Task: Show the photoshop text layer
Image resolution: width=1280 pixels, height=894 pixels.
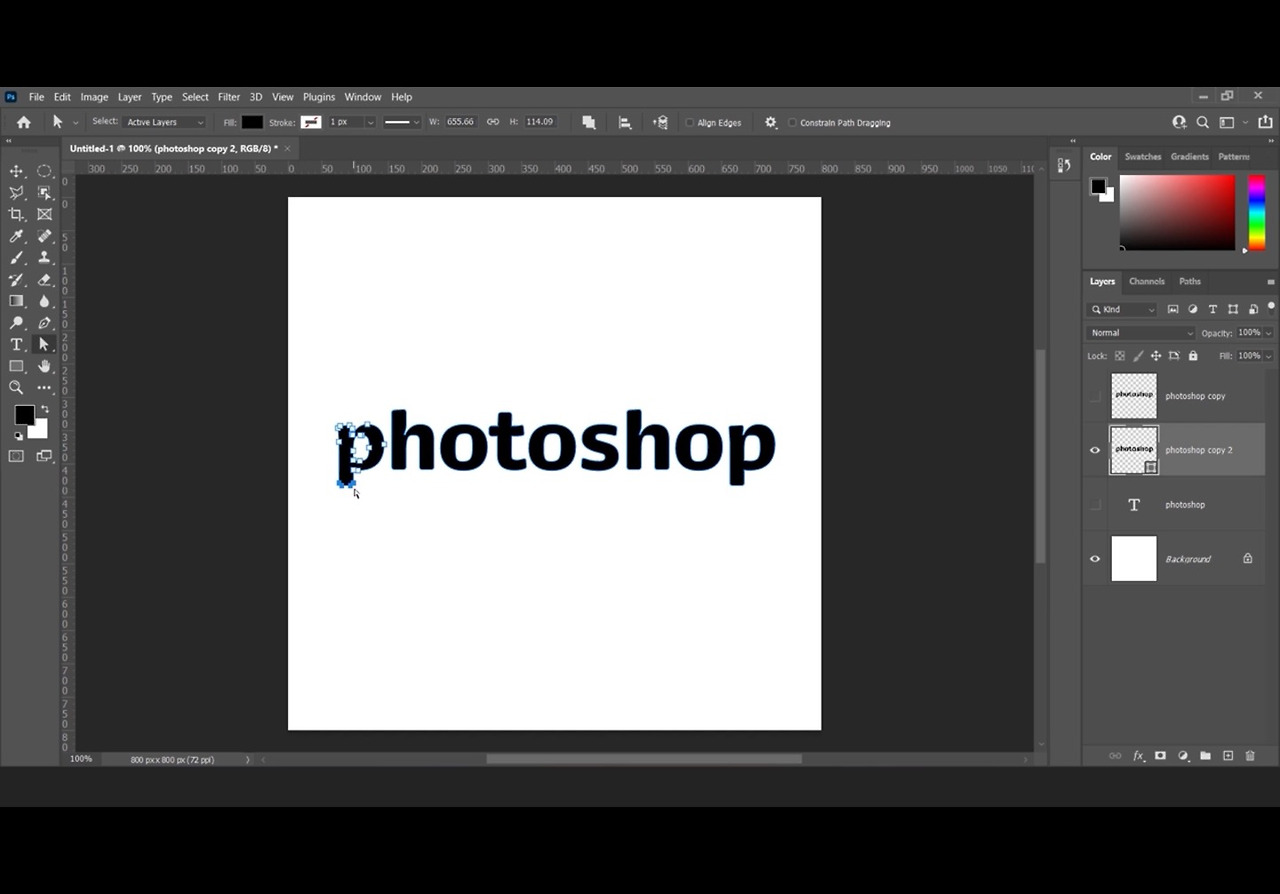Action: pyautogui.click(x=1095, y=505)
